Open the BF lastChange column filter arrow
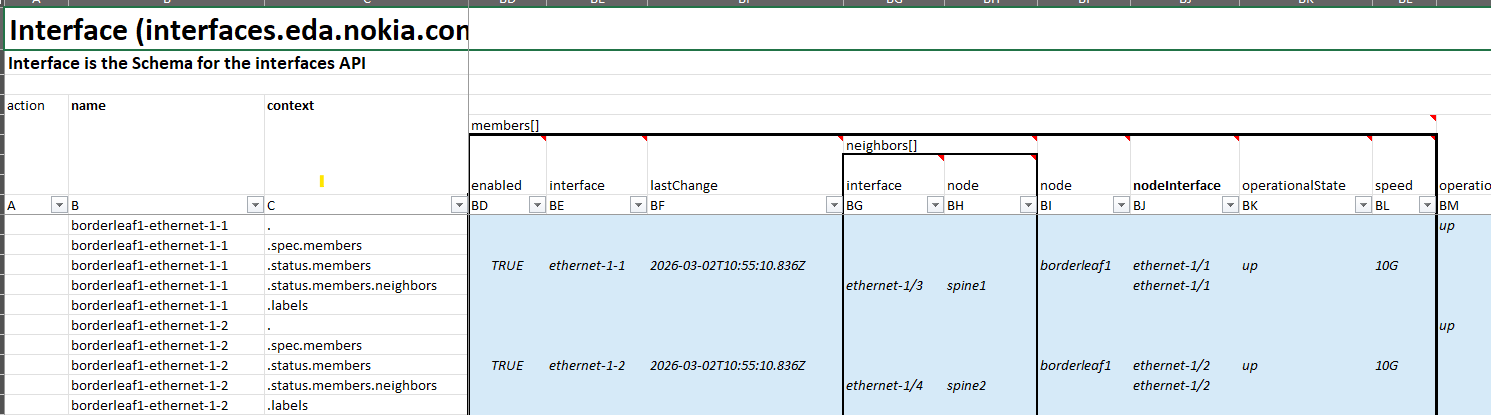 coord(835,205)
